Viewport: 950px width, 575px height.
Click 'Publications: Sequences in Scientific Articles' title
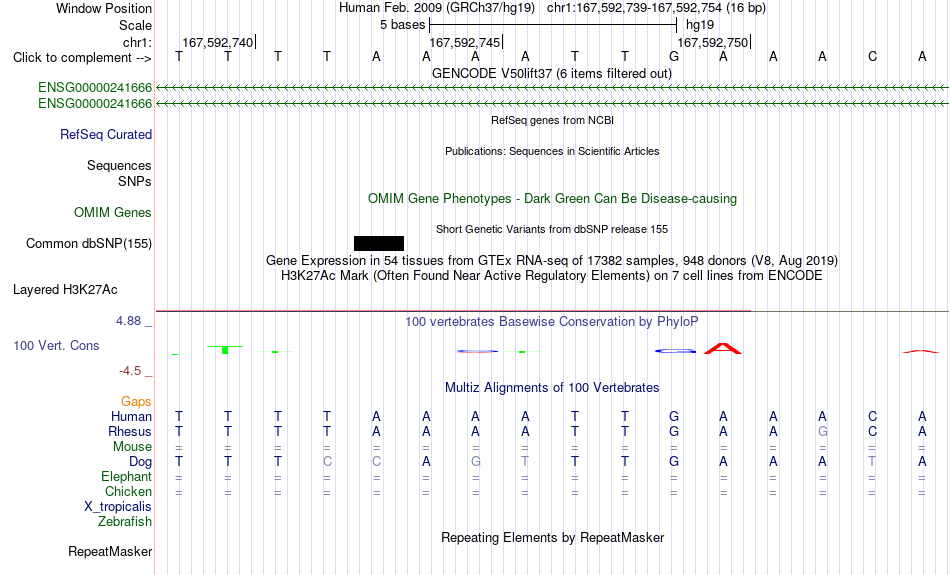[x=552, y=151]
